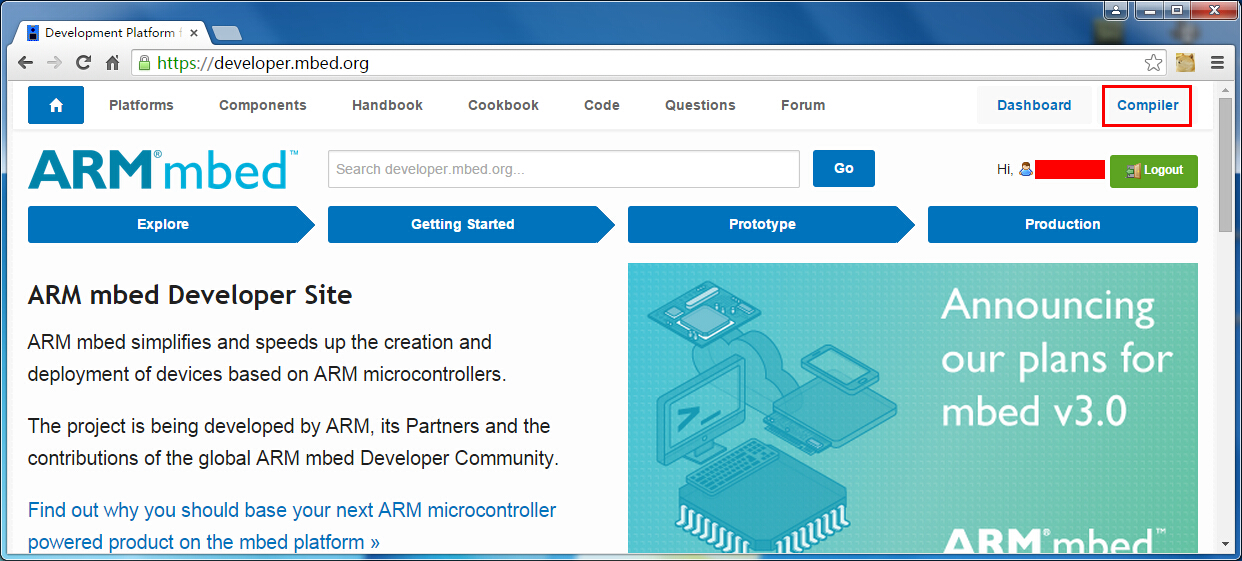Click the browser back arrow

26,63
